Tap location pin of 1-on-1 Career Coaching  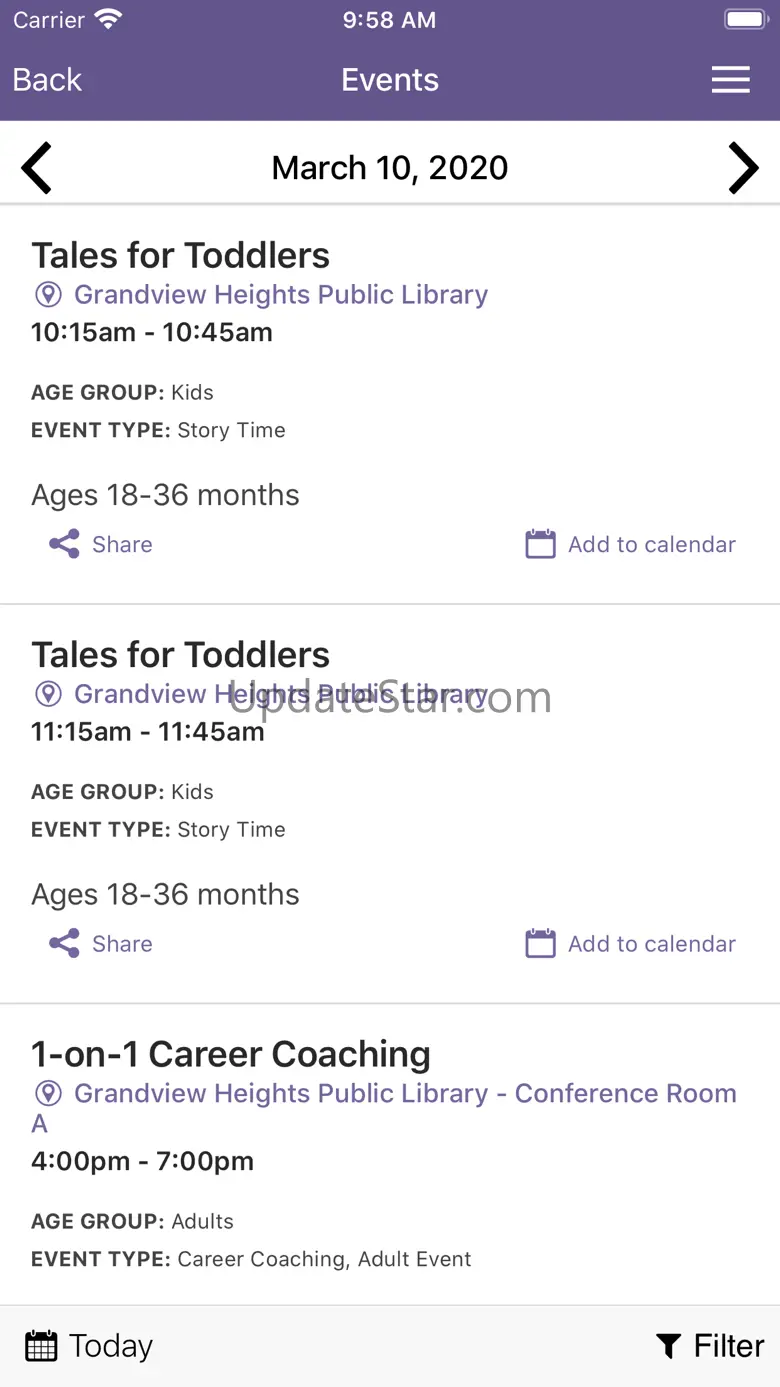click(48, 1093)
